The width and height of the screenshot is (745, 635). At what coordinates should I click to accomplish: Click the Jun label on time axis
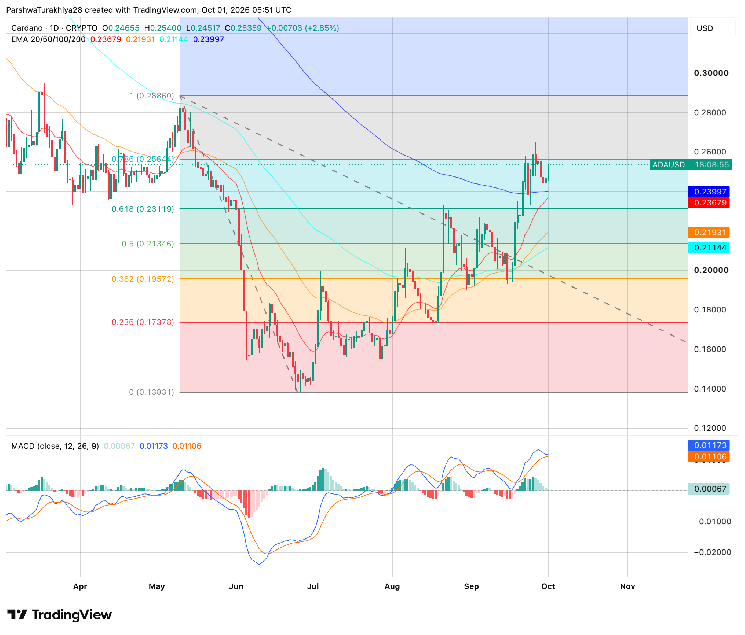[x=236, y=587]
